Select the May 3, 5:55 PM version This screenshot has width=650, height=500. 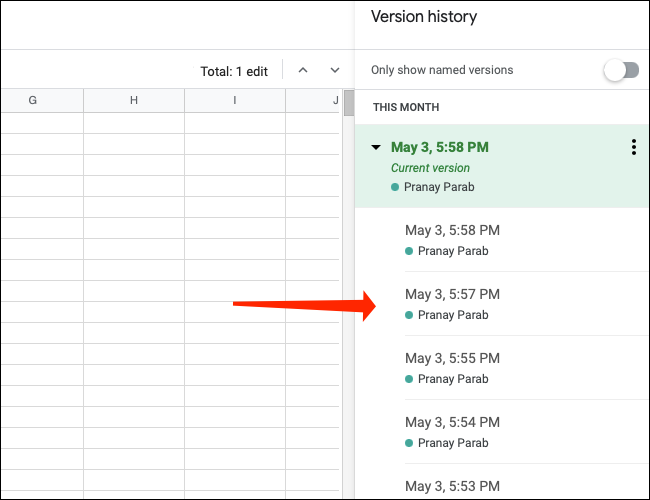click(452, 358)
